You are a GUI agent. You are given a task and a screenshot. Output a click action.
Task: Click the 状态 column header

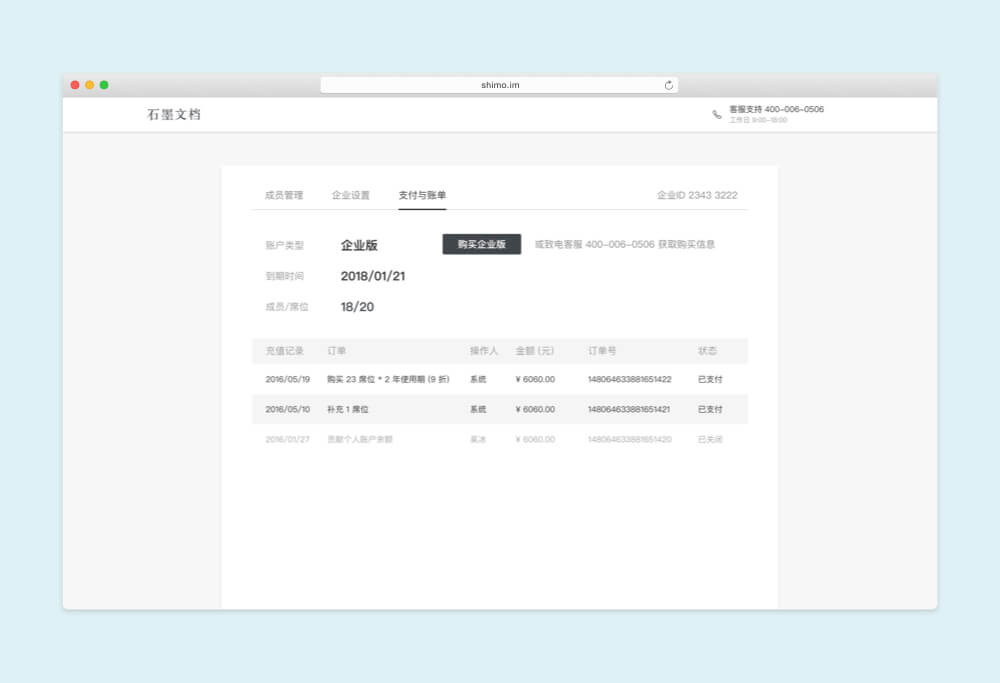point(707,351)
